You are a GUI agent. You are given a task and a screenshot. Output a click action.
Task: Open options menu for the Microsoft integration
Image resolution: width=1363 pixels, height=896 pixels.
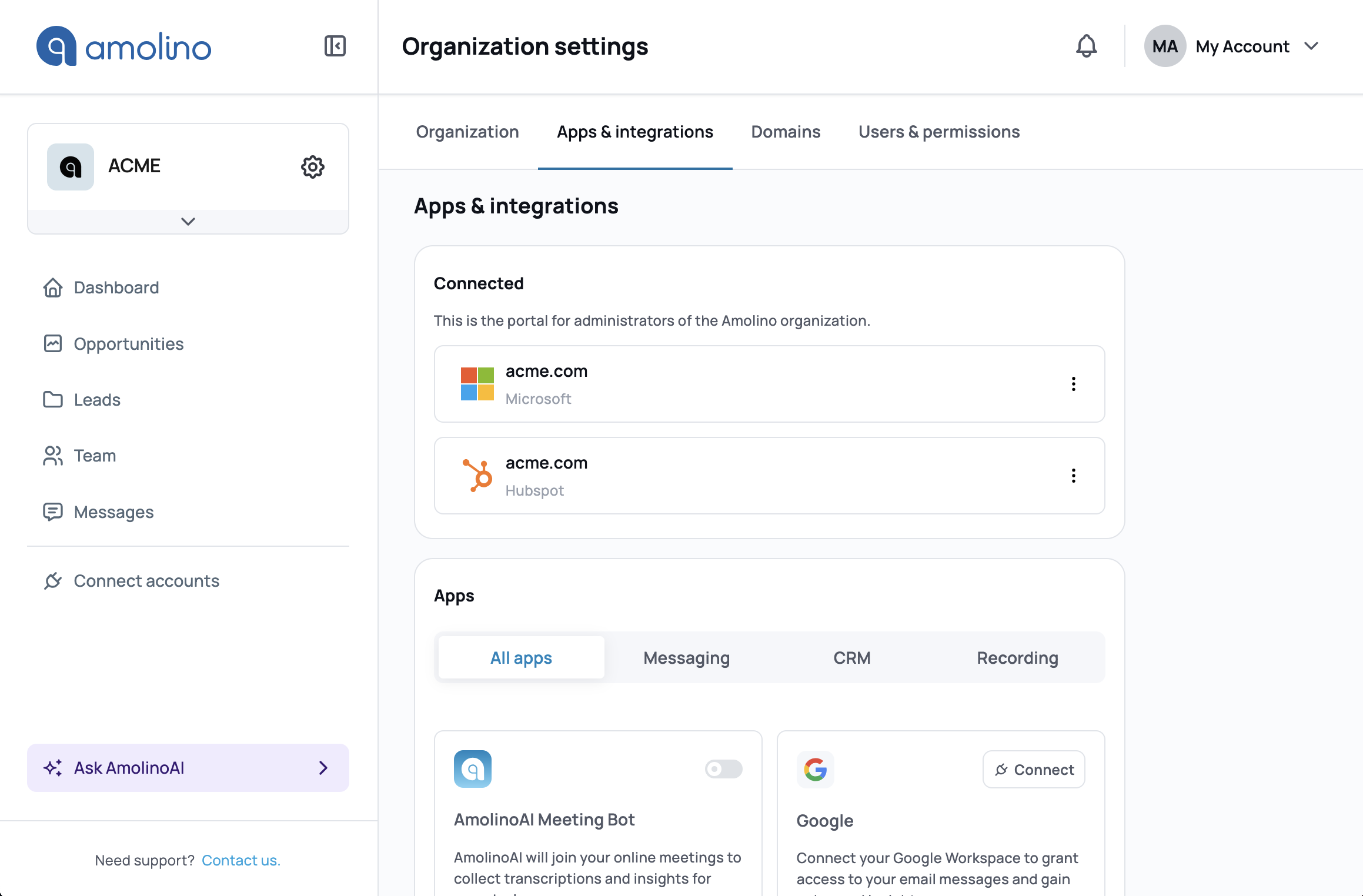point(1074,384)
